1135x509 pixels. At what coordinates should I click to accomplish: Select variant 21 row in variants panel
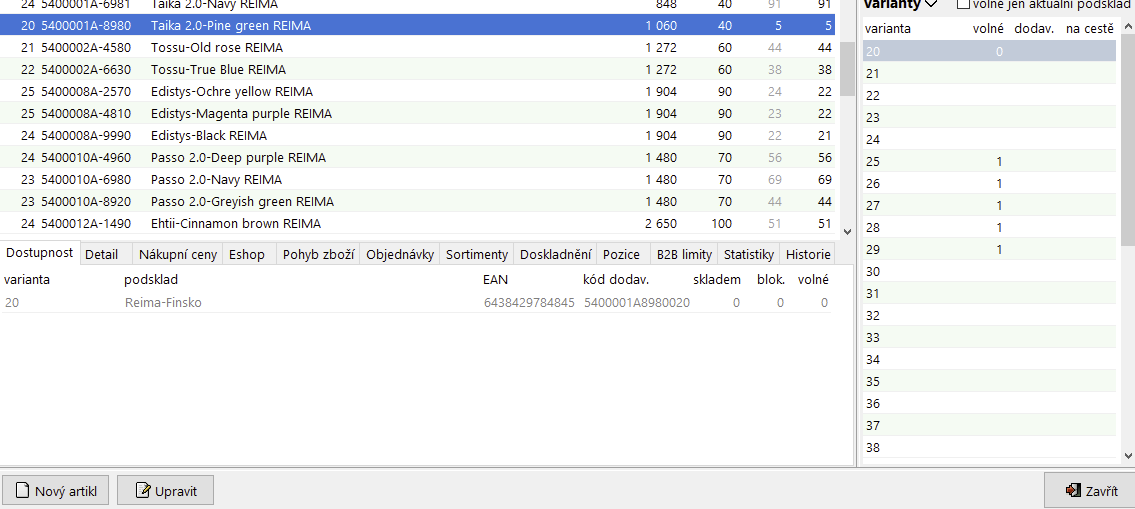click(989, 73)
